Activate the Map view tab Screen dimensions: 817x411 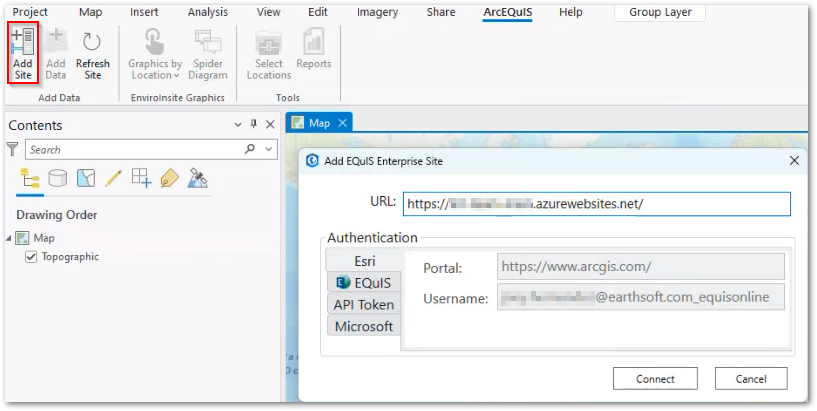click(x=319, y=123)
